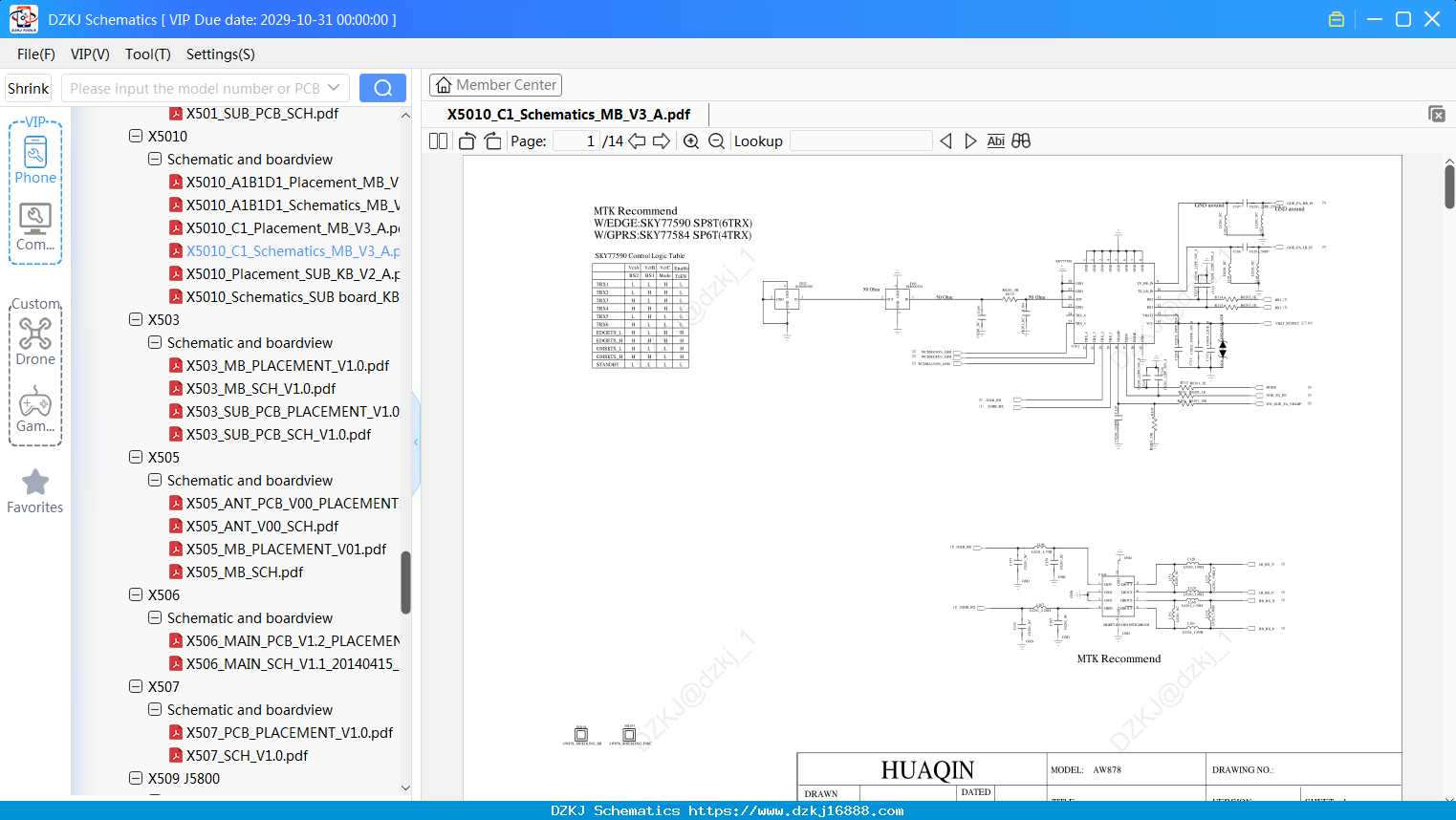Open the Drone category
Viewport: 1456px width, 820px height.
(x=35, y=341)
